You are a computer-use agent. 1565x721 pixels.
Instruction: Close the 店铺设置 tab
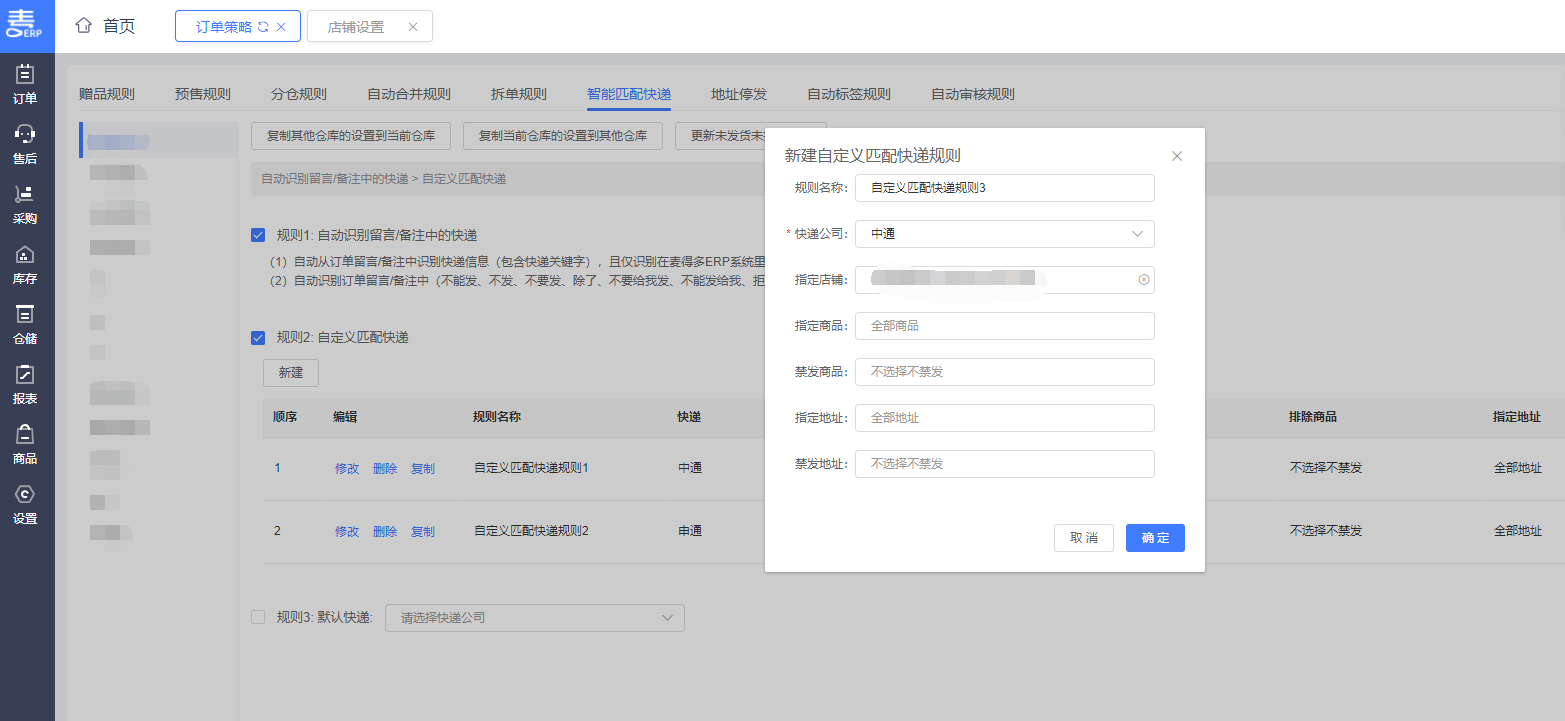[x=413, y=27]
